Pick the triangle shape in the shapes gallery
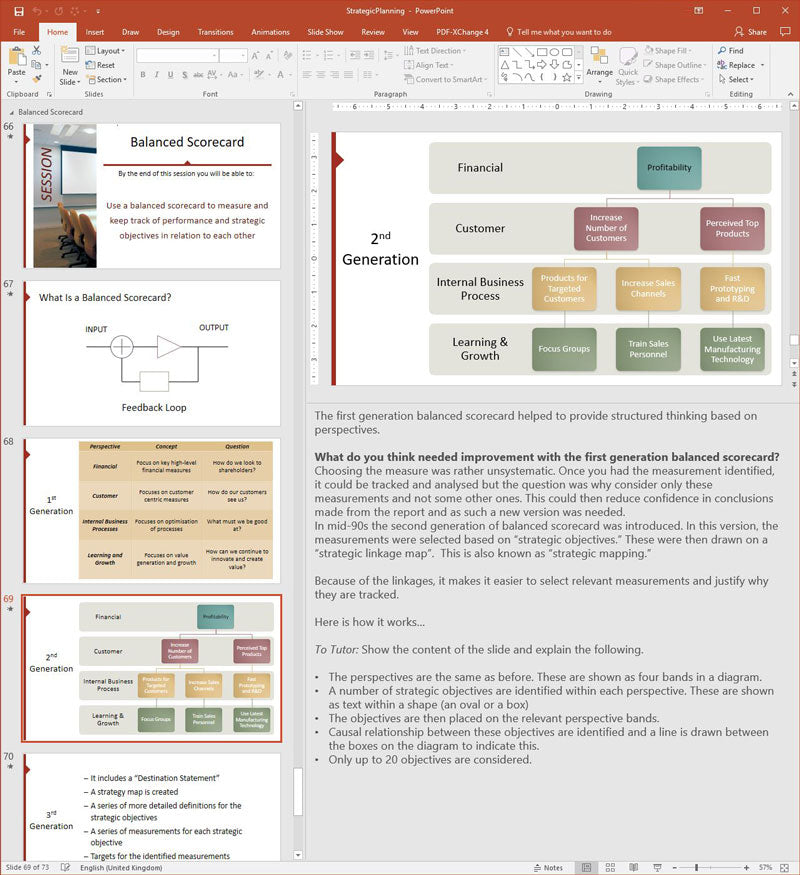 [504, 65]
